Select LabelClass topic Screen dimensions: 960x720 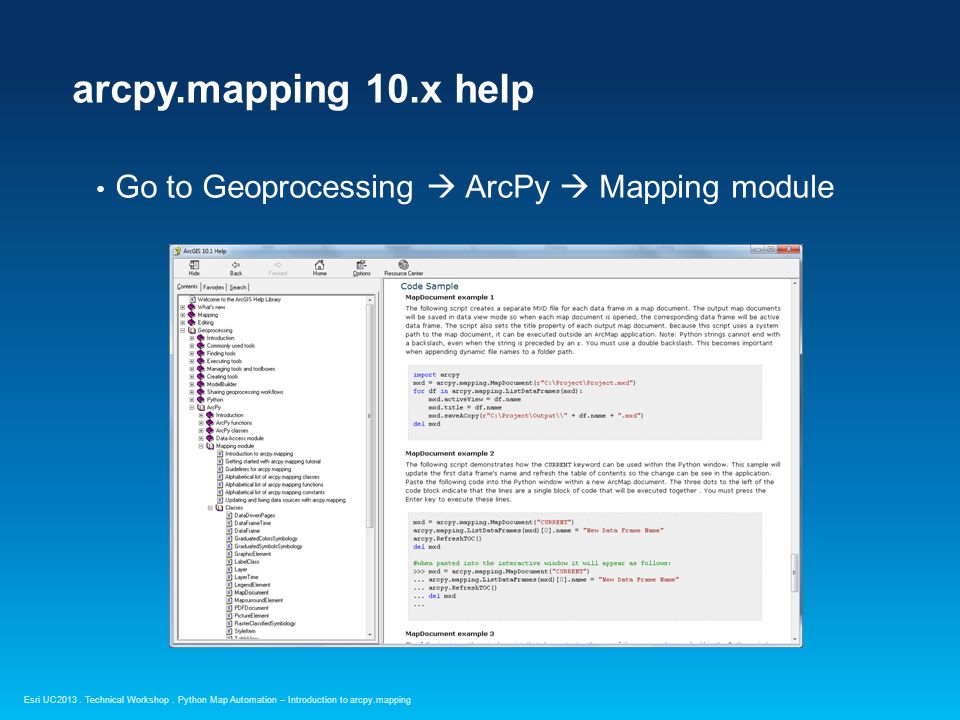(x=247, y=561)
